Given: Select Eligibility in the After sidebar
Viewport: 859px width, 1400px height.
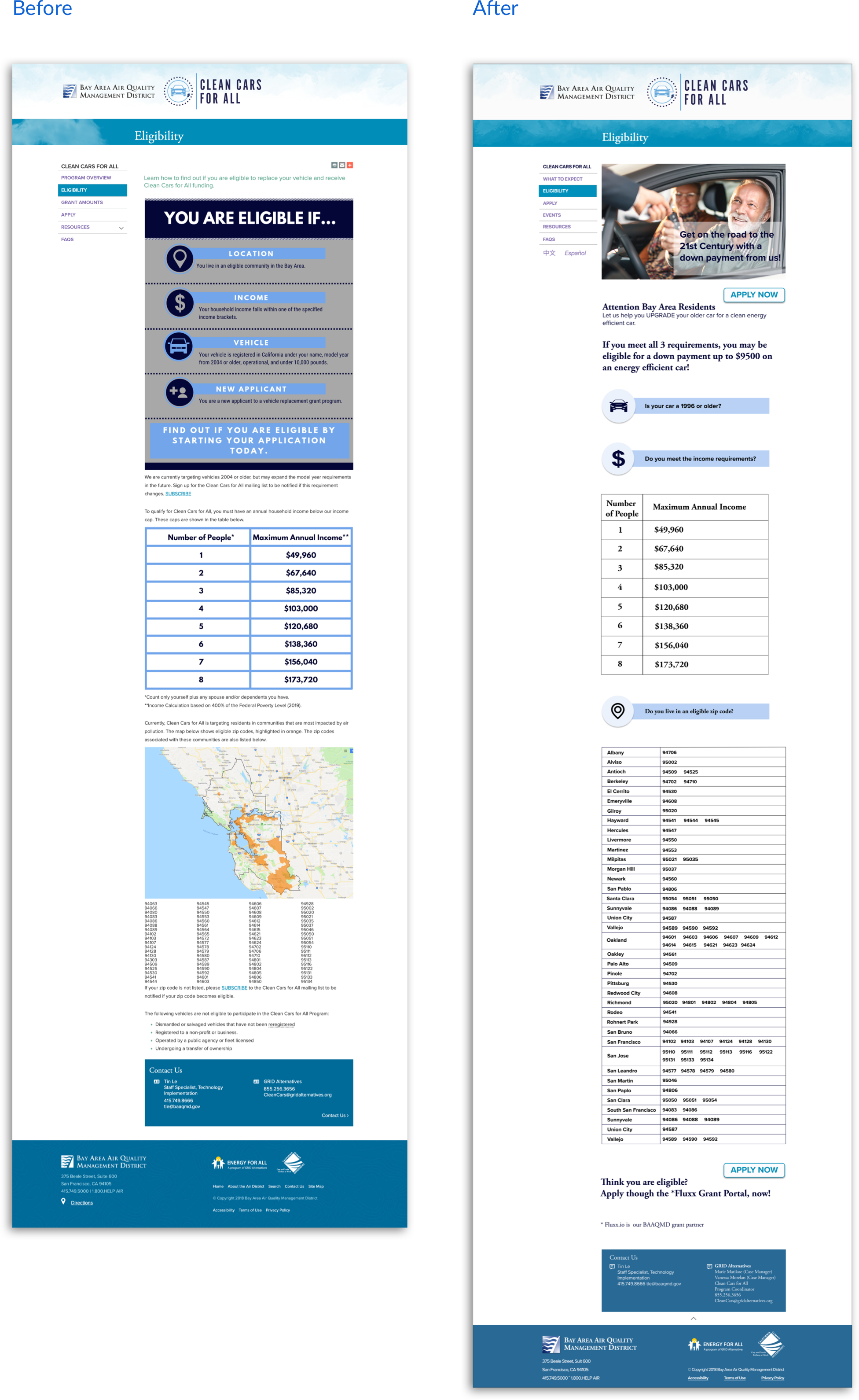Looking at the screenshot, I should click(x=568, y=191).
